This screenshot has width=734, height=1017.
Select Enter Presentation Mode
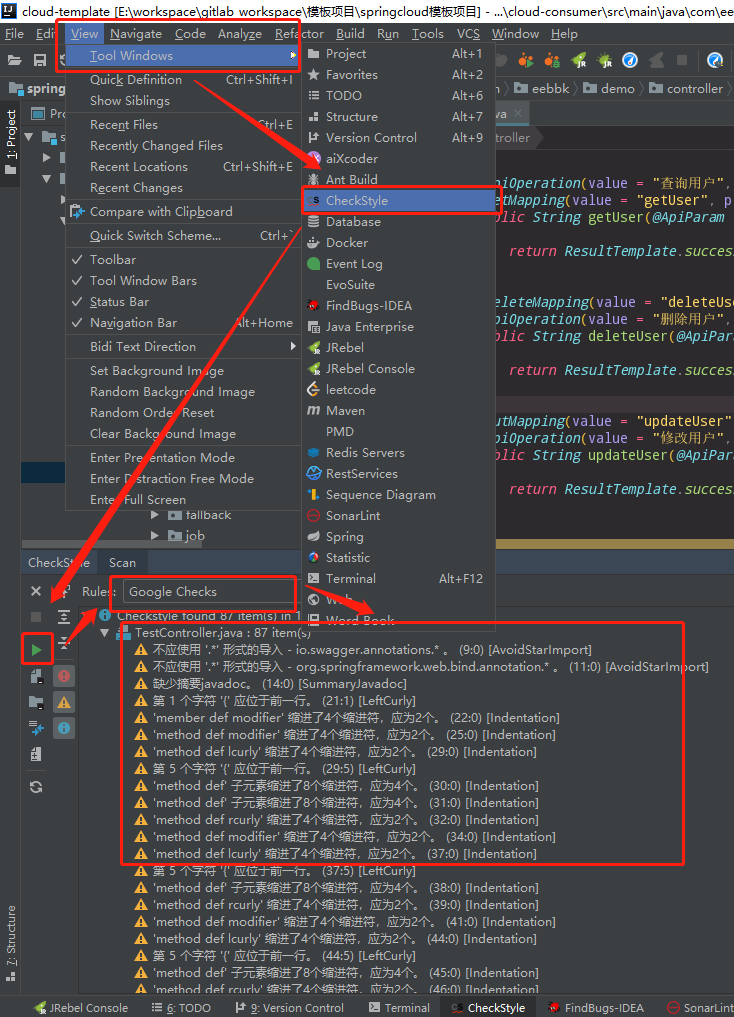pos(162,458)
